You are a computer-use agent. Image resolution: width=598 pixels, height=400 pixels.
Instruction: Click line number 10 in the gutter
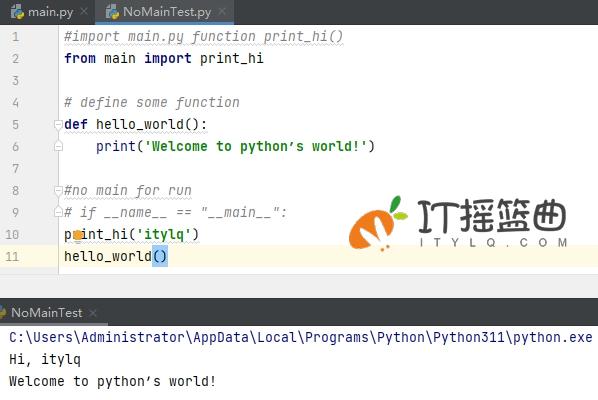click(x=12, y=235)
